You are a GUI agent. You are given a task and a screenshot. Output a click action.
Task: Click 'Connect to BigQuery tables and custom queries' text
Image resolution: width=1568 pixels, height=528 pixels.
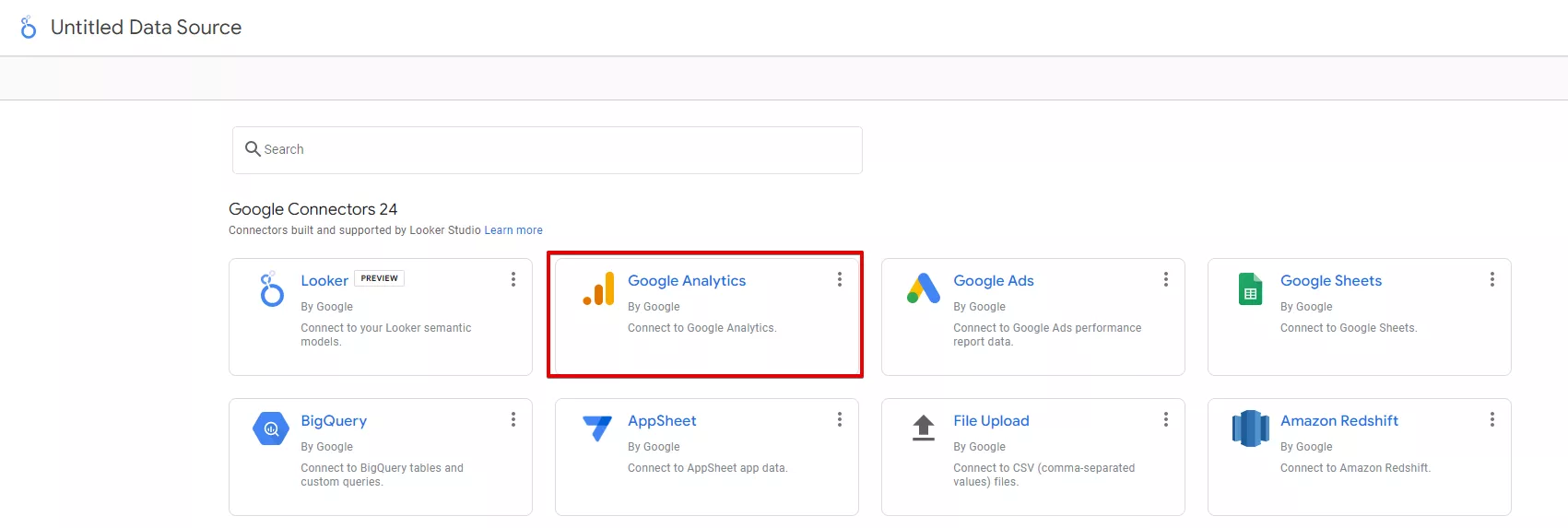tap(382, 475)
